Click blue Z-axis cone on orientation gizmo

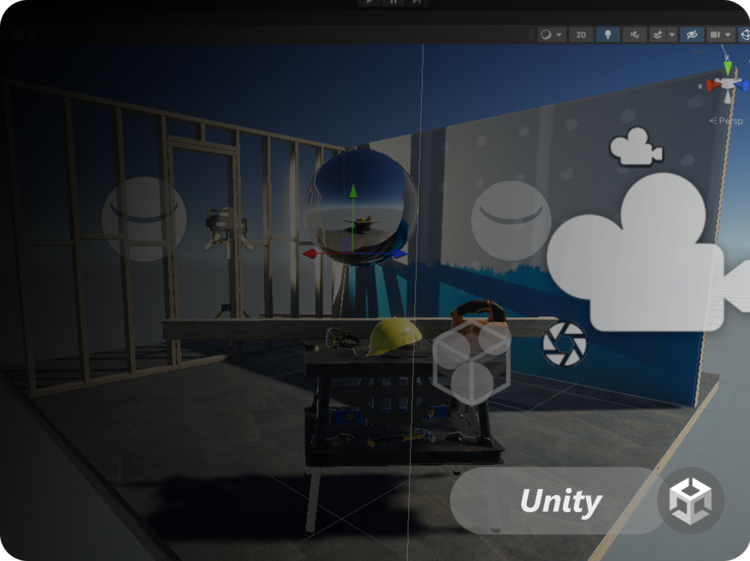[742, 86]
